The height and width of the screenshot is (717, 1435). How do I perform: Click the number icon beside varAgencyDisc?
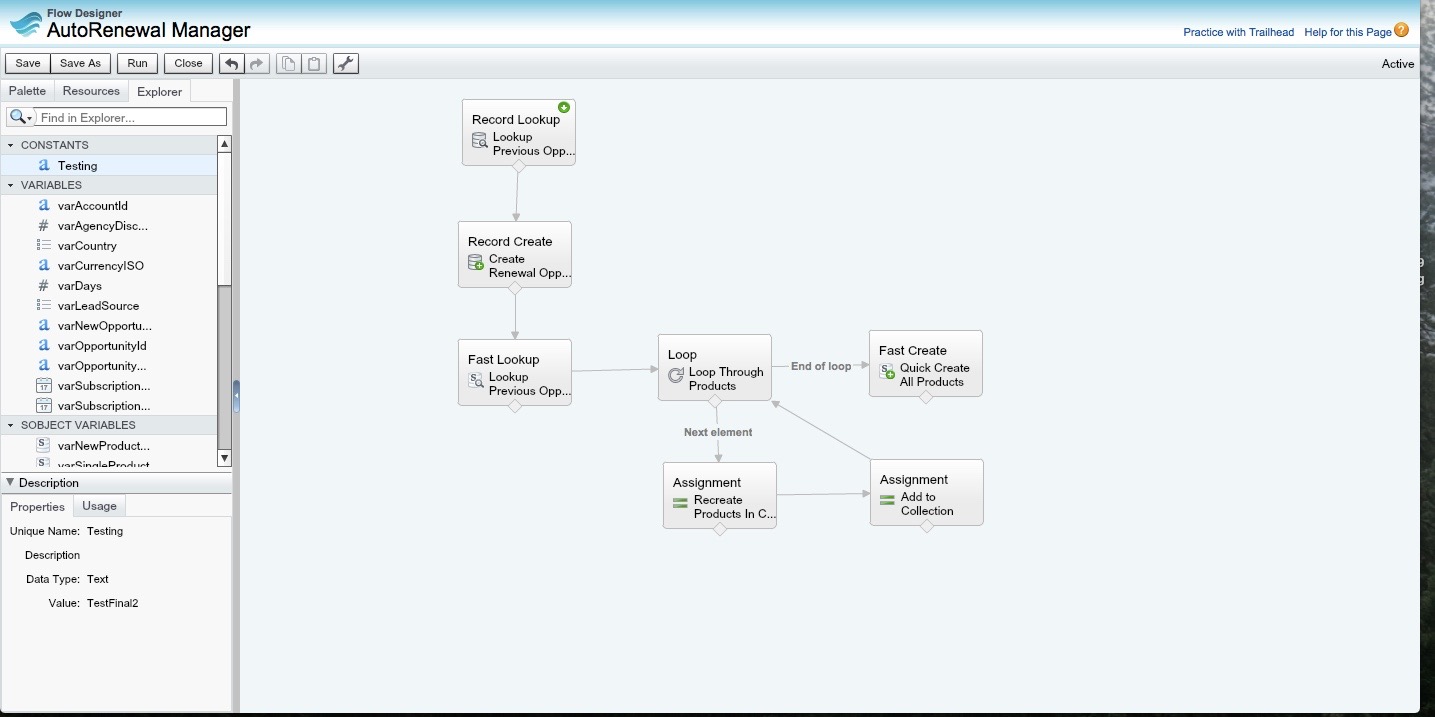[x=43, y=226]
